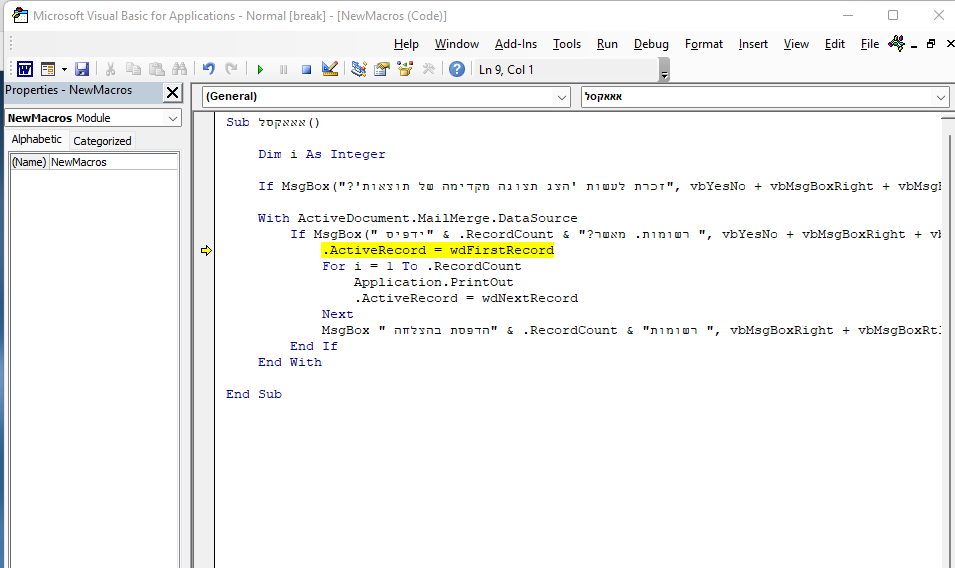The height and width of the screenshot is (568, 955).
Task: Click the Application.PrintOut line
Action: click(x=433, y=282)
